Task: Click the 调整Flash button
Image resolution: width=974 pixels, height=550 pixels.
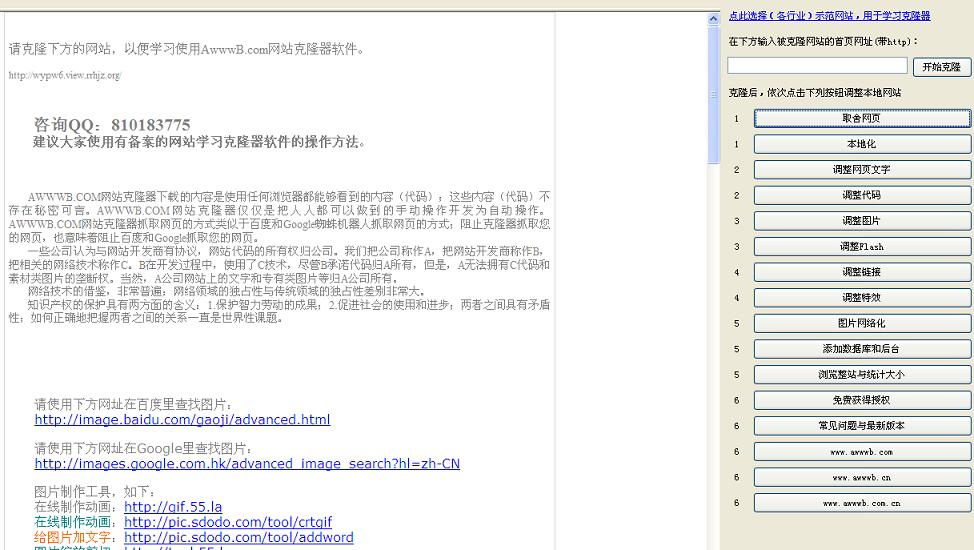Action: click(x=861, y=247)
